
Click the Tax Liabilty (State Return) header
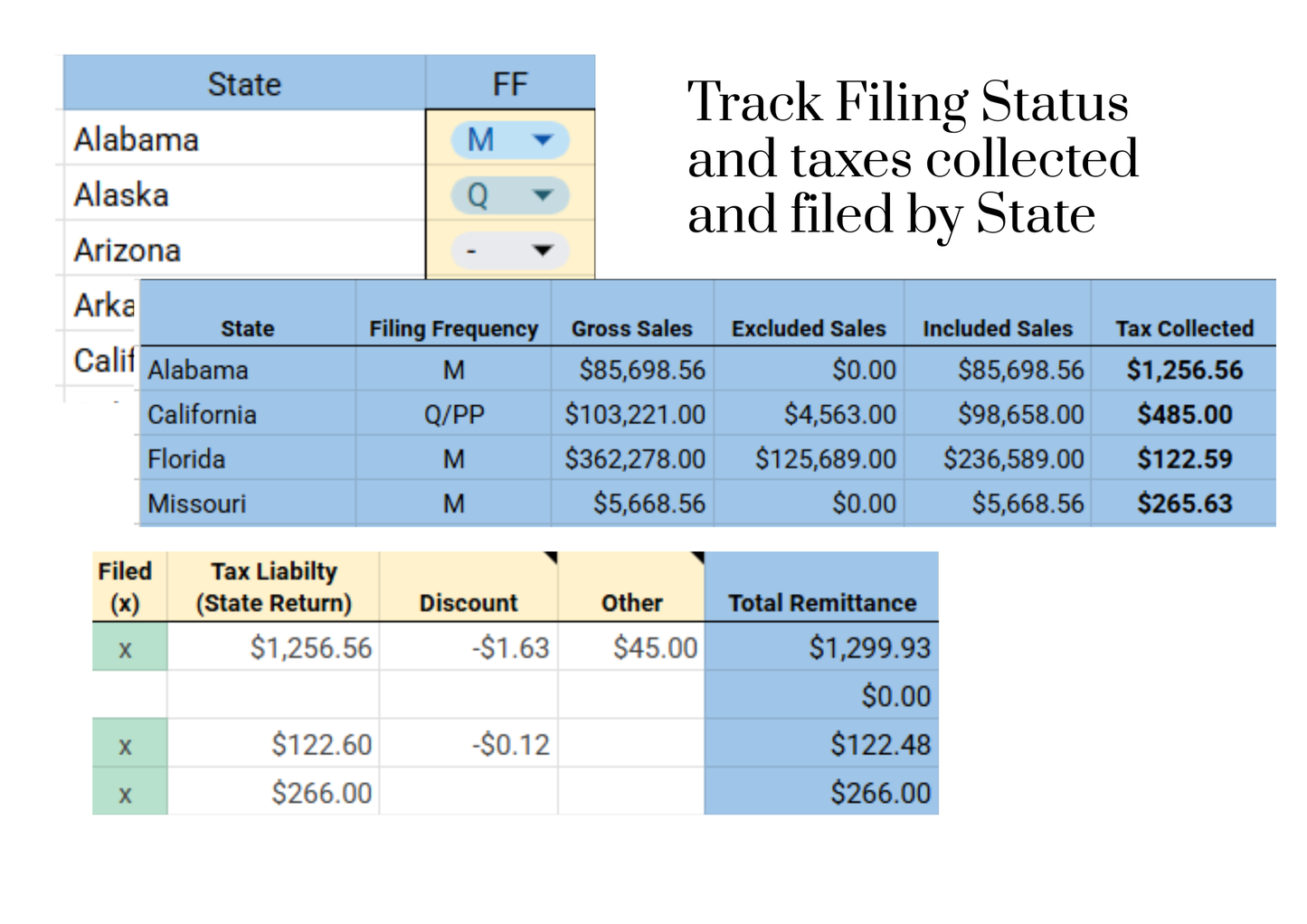click(x=273, y=587)
